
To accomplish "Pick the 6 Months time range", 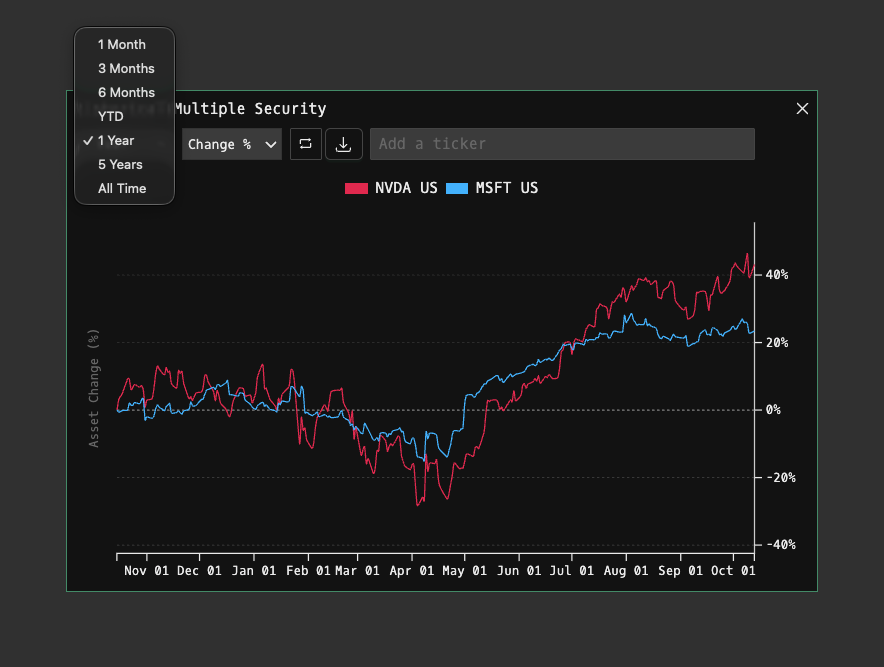I will [124, 92].
